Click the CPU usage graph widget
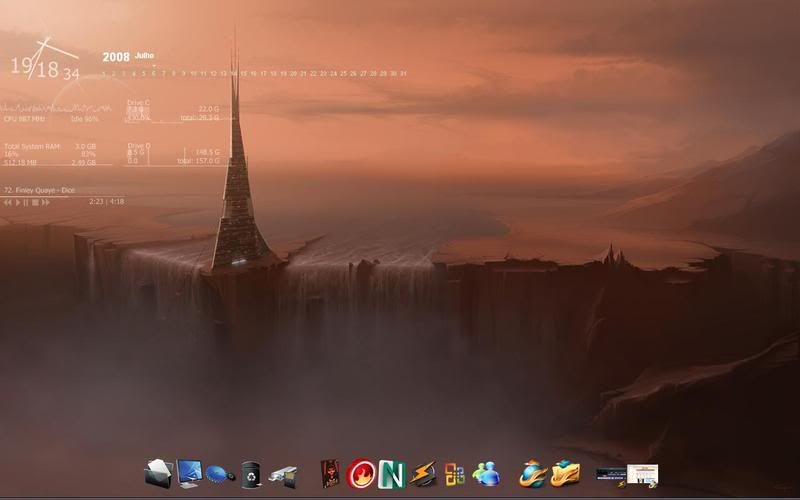Image resolution: width=800 pixels, height=500 pixels. (56, 108)
